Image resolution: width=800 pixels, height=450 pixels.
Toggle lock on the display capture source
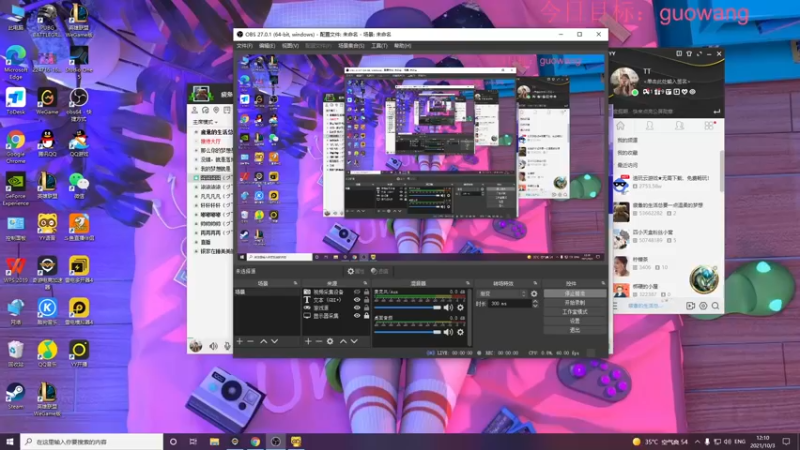tap(366, 316)
